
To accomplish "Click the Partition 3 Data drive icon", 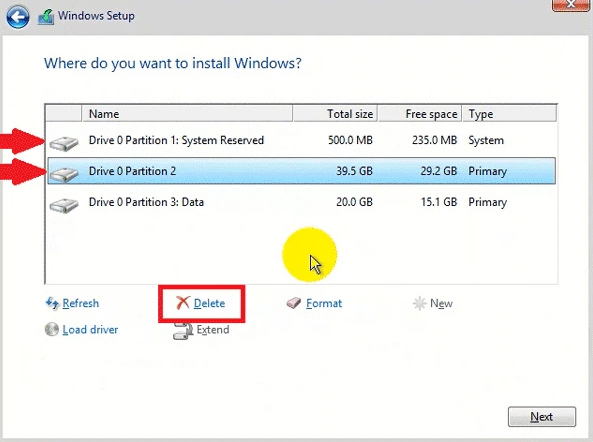I will click(64, 205).
